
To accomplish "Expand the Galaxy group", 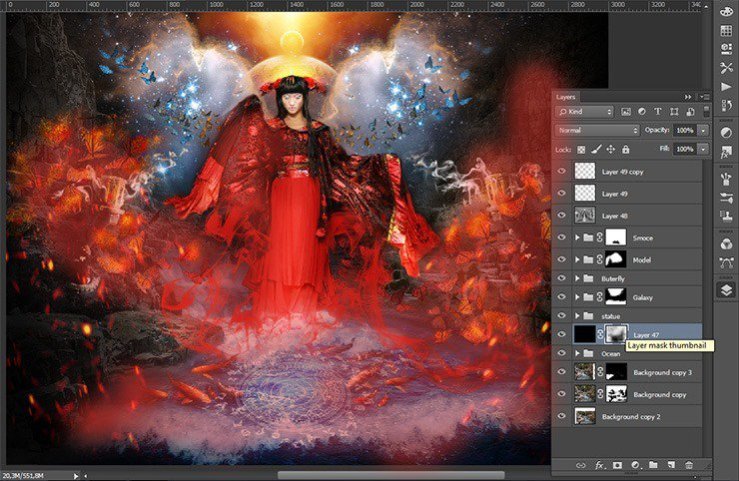I will click(577, 297).
